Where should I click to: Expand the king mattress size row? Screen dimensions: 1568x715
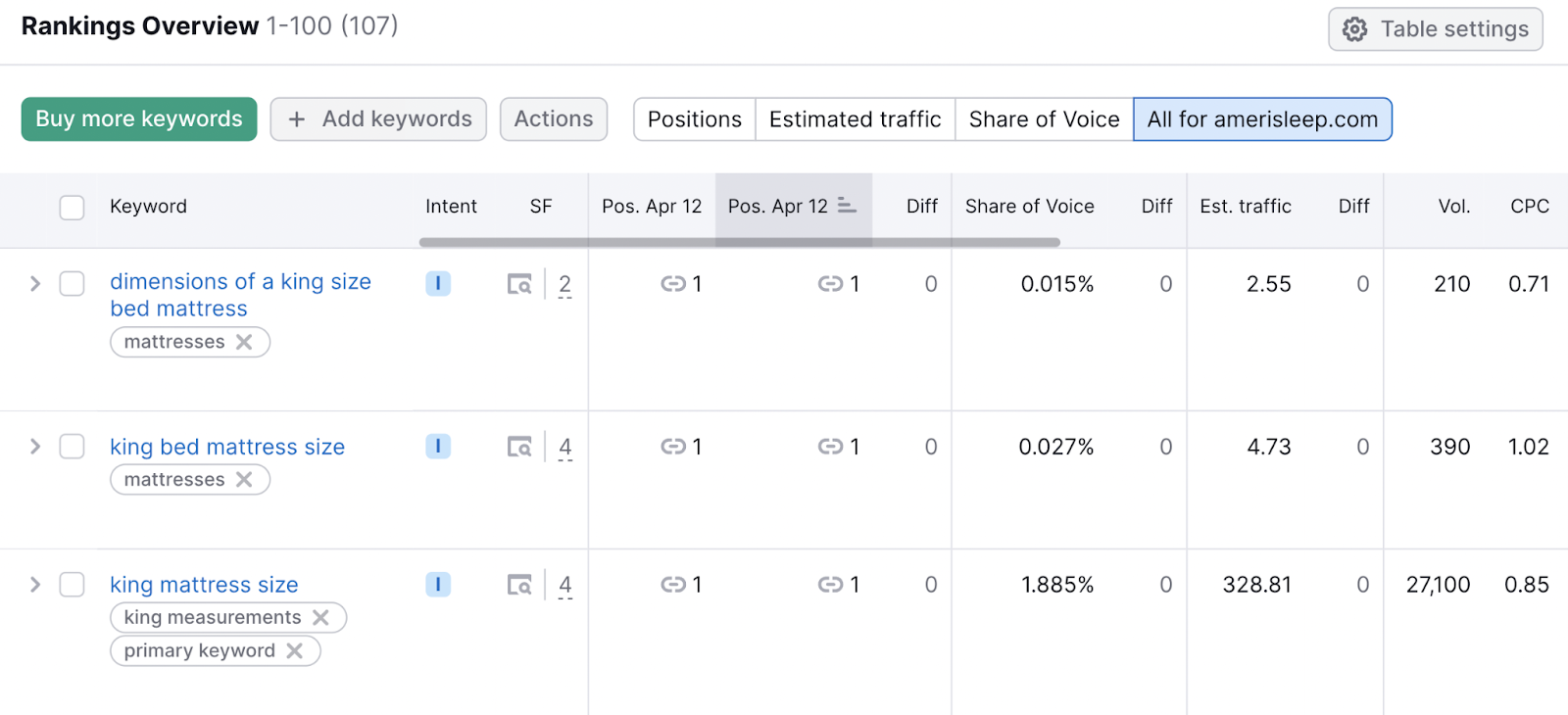pos(35,585)
